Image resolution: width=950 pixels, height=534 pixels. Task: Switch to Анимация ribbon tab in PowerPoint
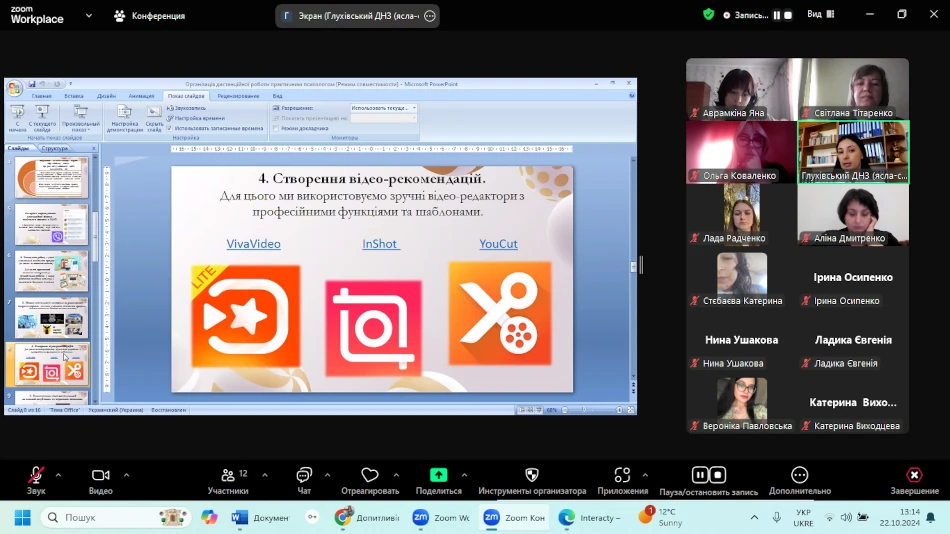141,96
